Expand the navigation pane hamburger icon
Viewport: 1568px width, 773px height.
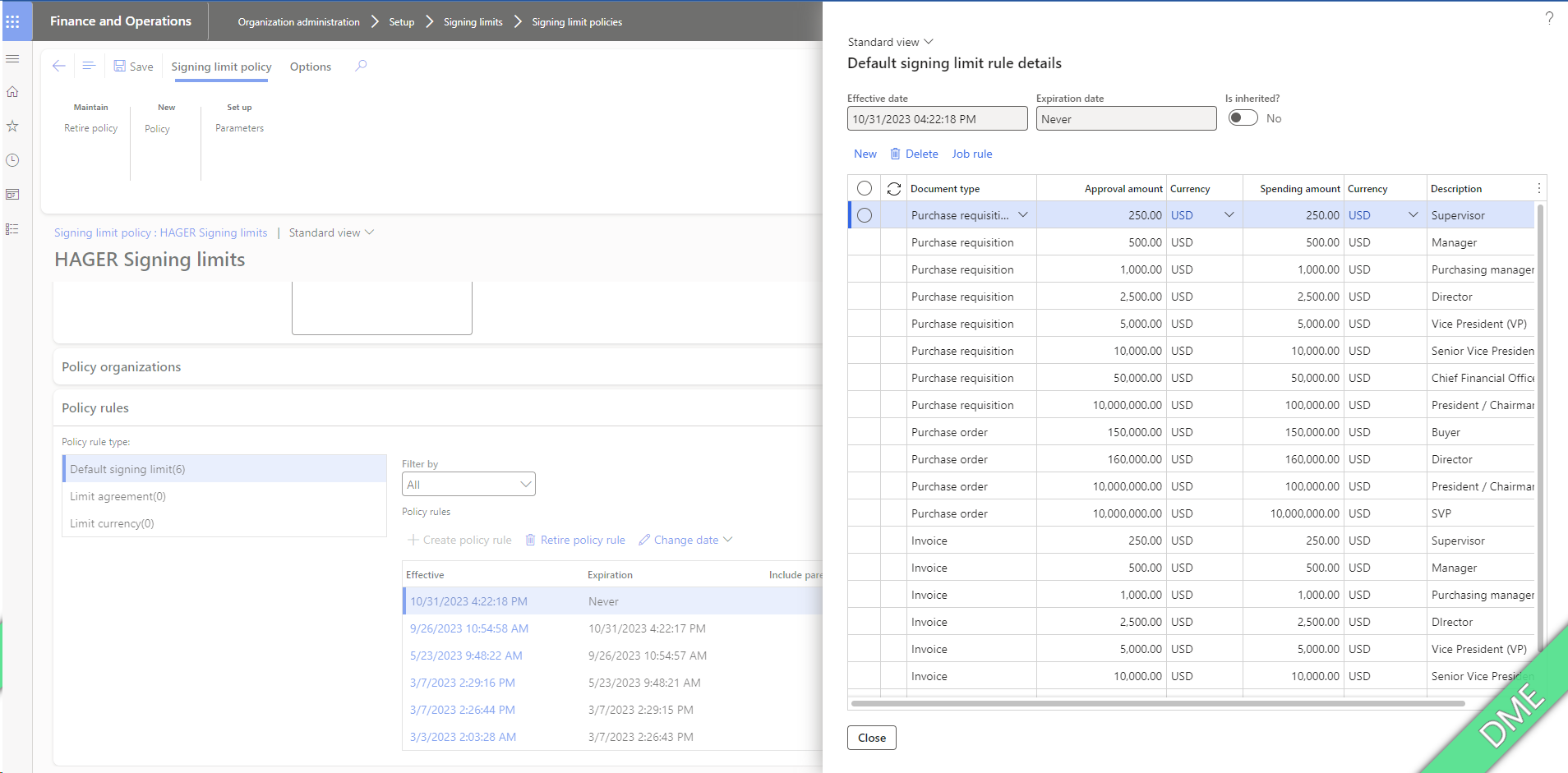point(12,59)
